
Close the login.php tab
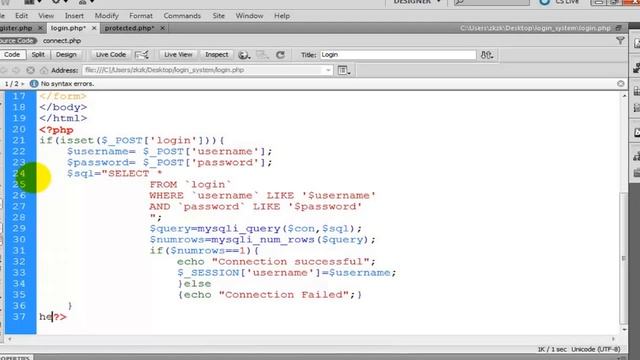[x=94, y=28]
